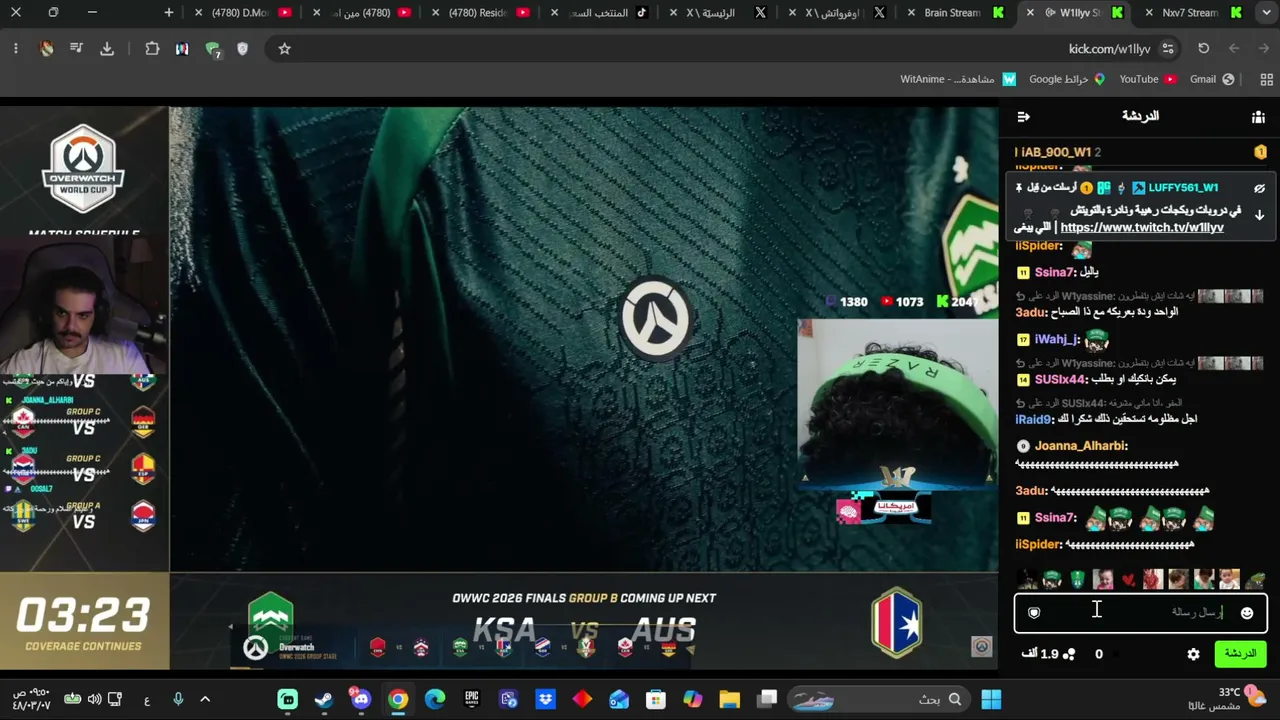Viewport: 1280px width, 720px height.
Task: Send message with green chat button
Action: pos(1240,654)
